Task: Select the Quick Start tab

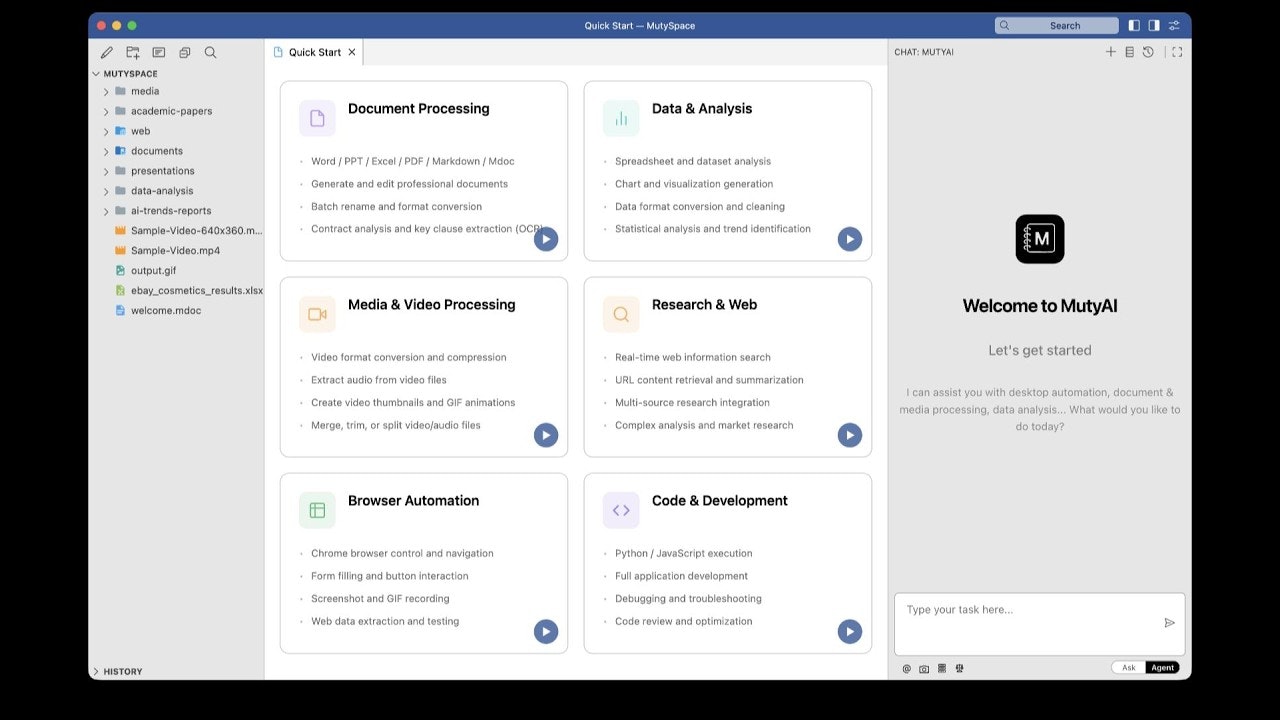Action: 314,52
